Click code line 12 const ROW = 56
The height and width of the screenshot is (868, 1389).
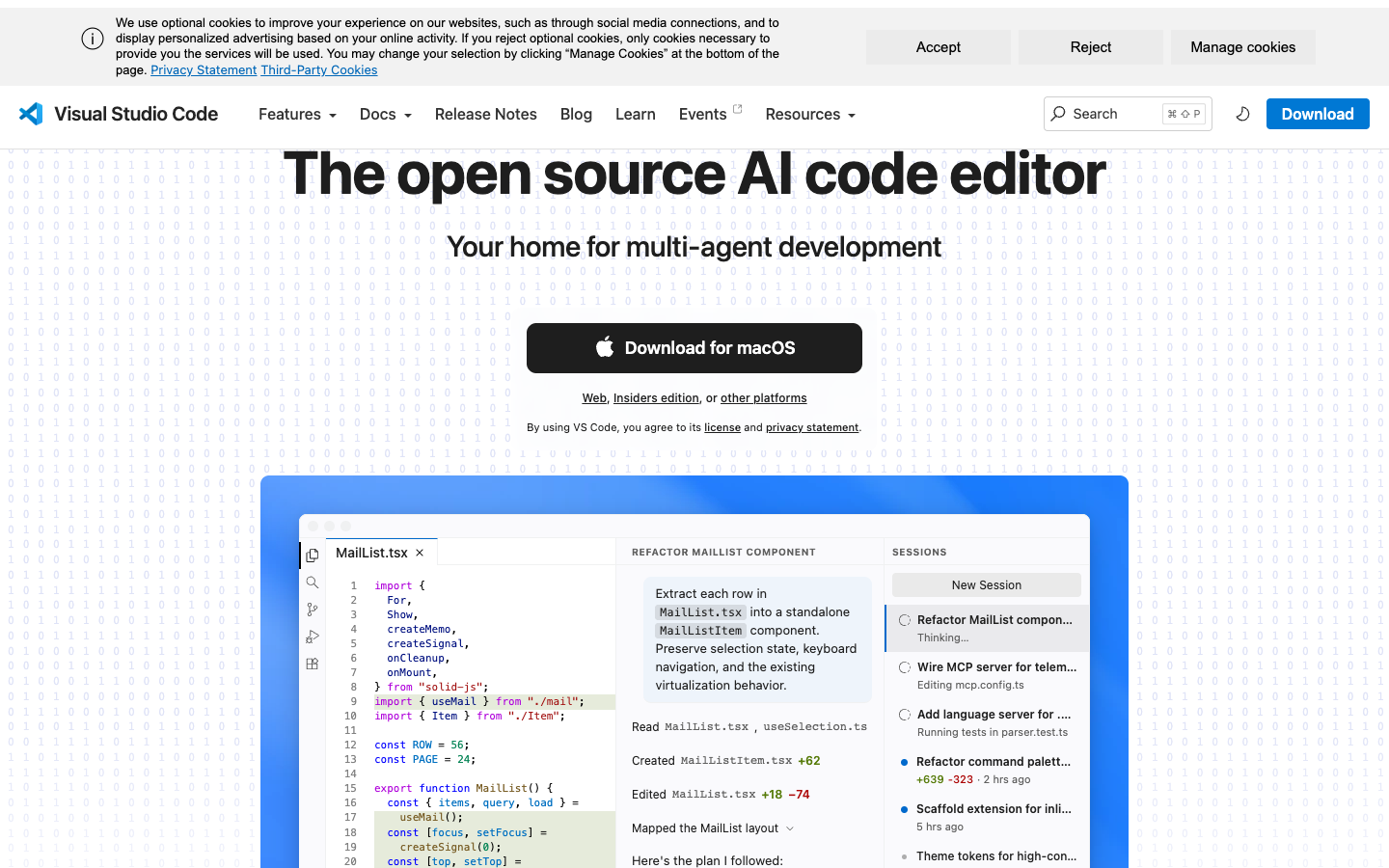pyautogui.click(x=422, y=745)
